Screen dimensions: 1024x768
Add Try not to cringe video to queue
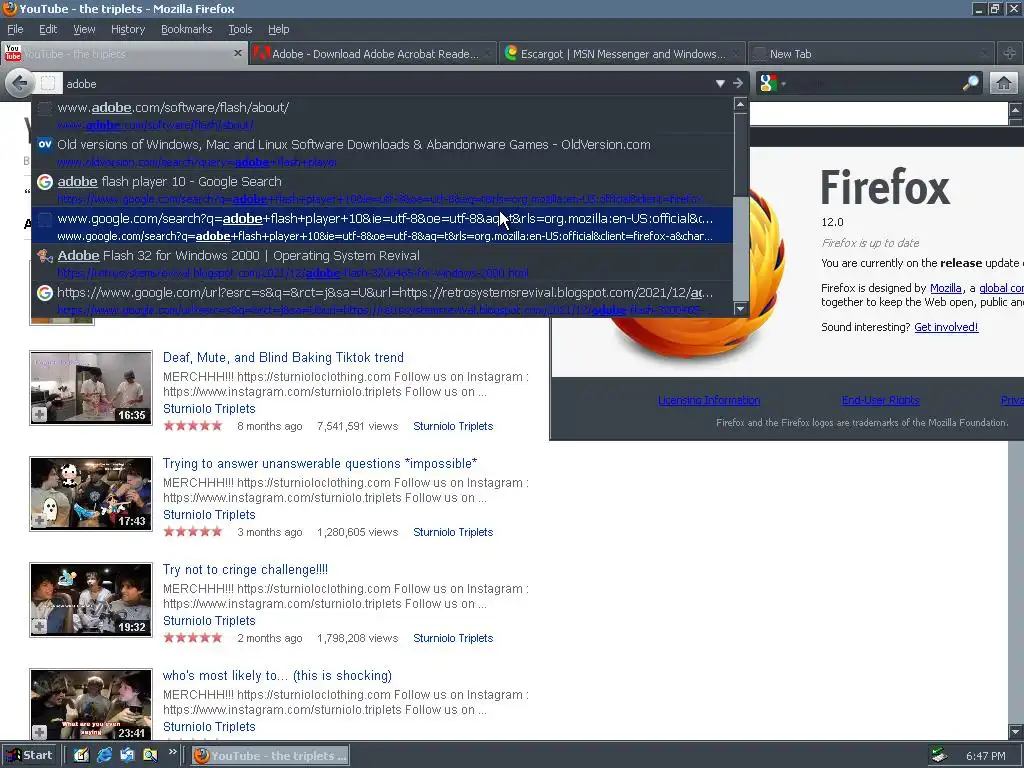(x=39, y=626)
